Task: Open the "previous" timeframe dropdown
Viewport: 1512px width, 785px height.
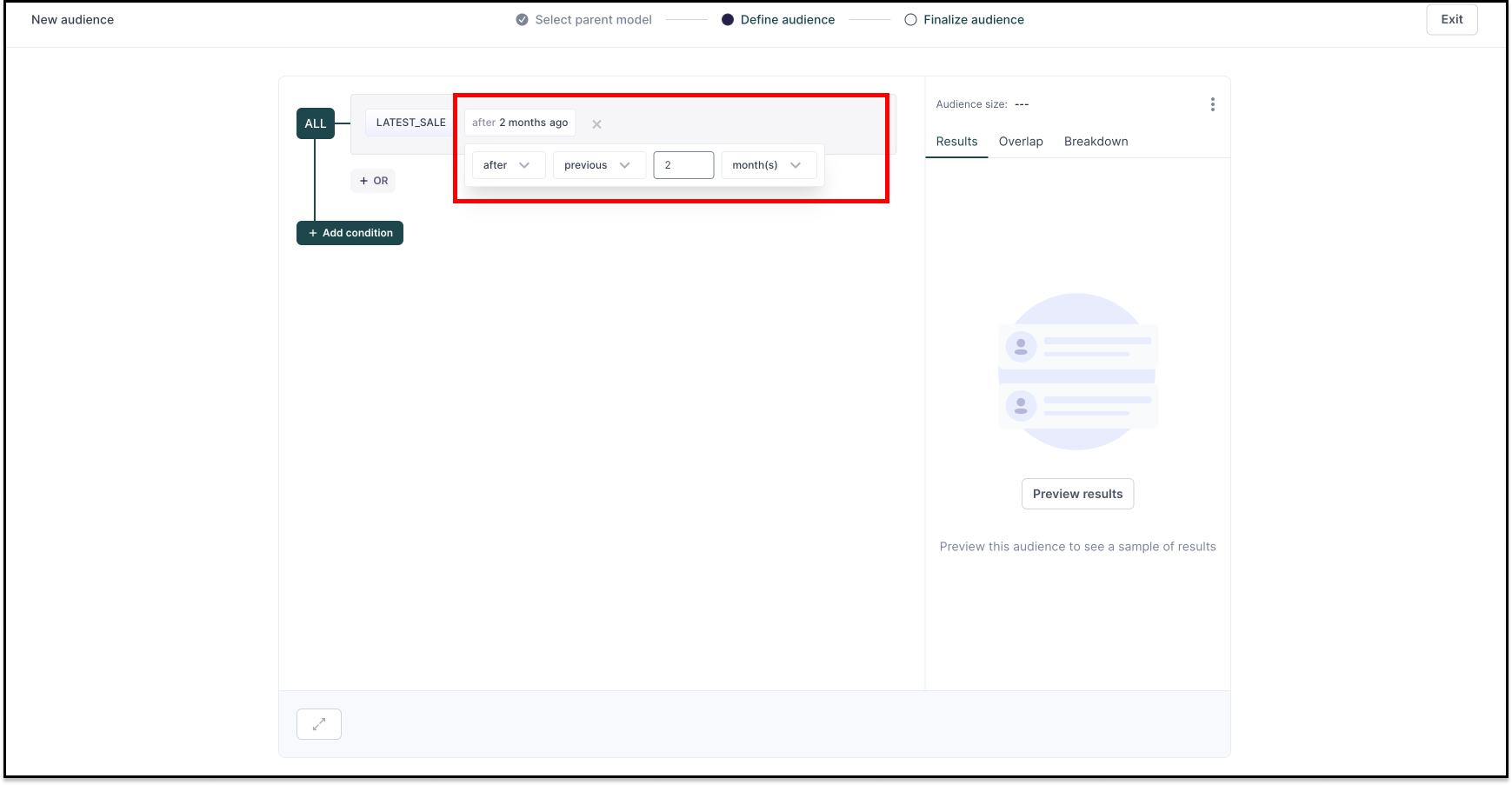Action: (599, 165)
